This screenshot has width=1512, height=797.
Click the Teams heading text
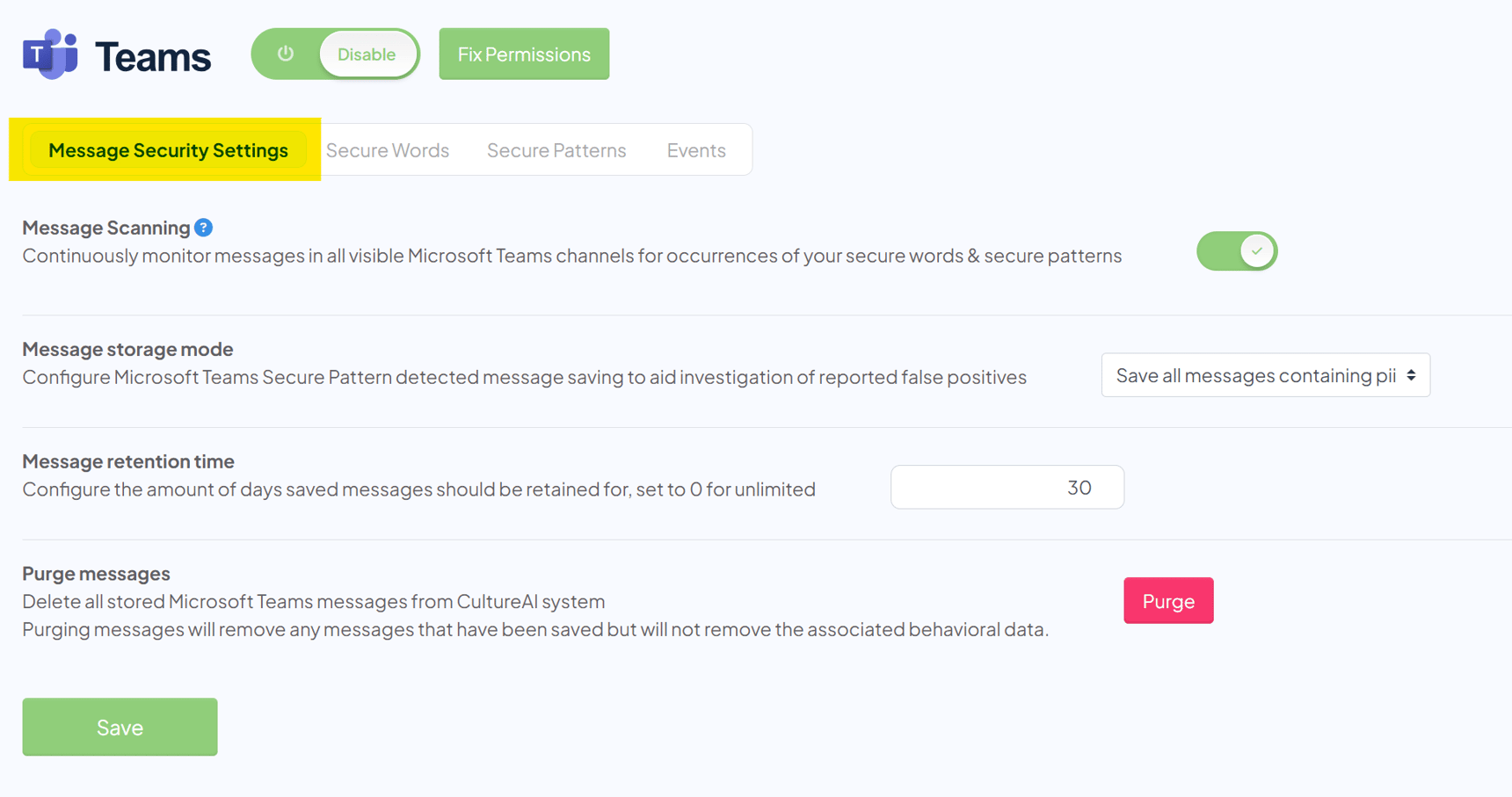(x=153, y=57)
